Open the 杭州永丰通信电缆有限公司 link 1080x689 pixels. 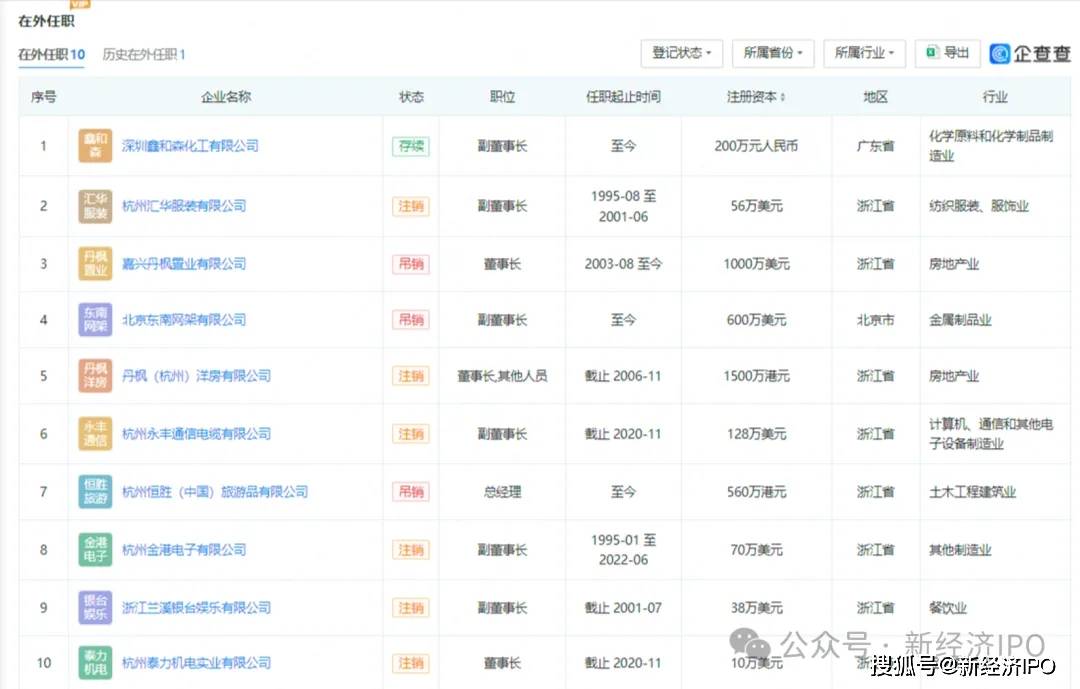pos(196,434)
